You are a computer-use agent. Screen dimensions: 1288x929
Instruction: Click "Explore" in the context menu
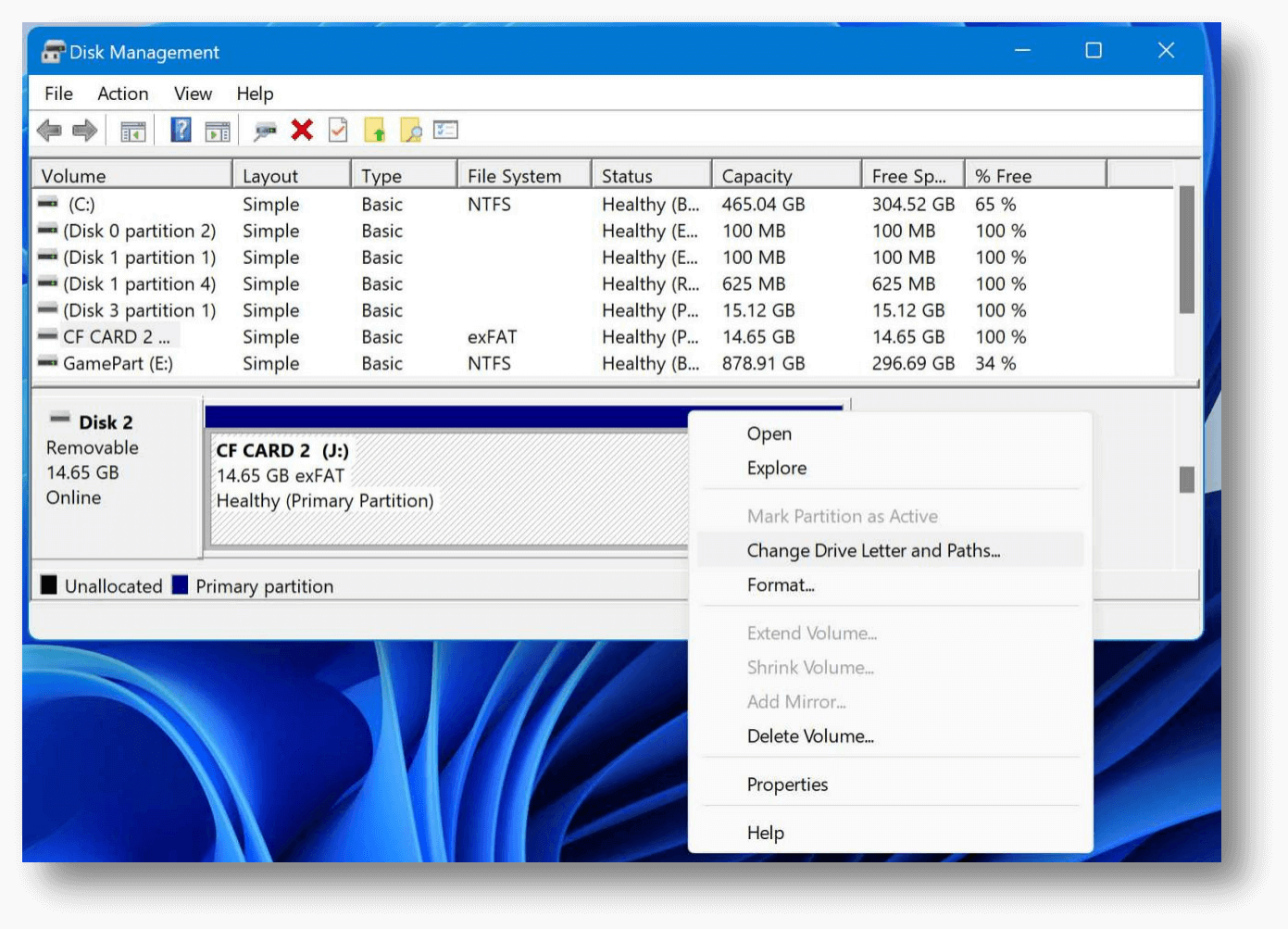(776, 468)
